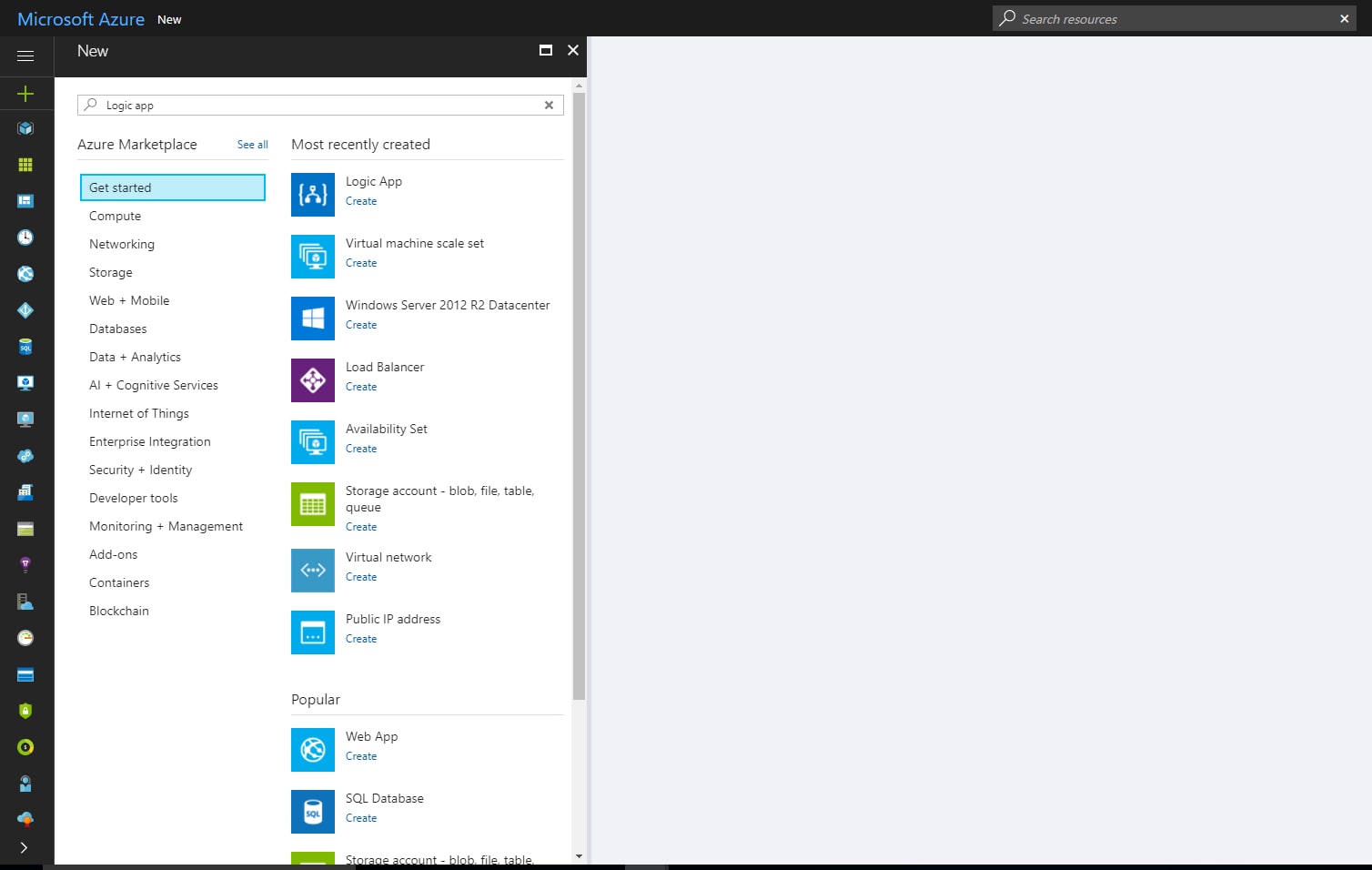
Task: Click the SQL Database icon under Popular
Action: click(x=313, y=812)
